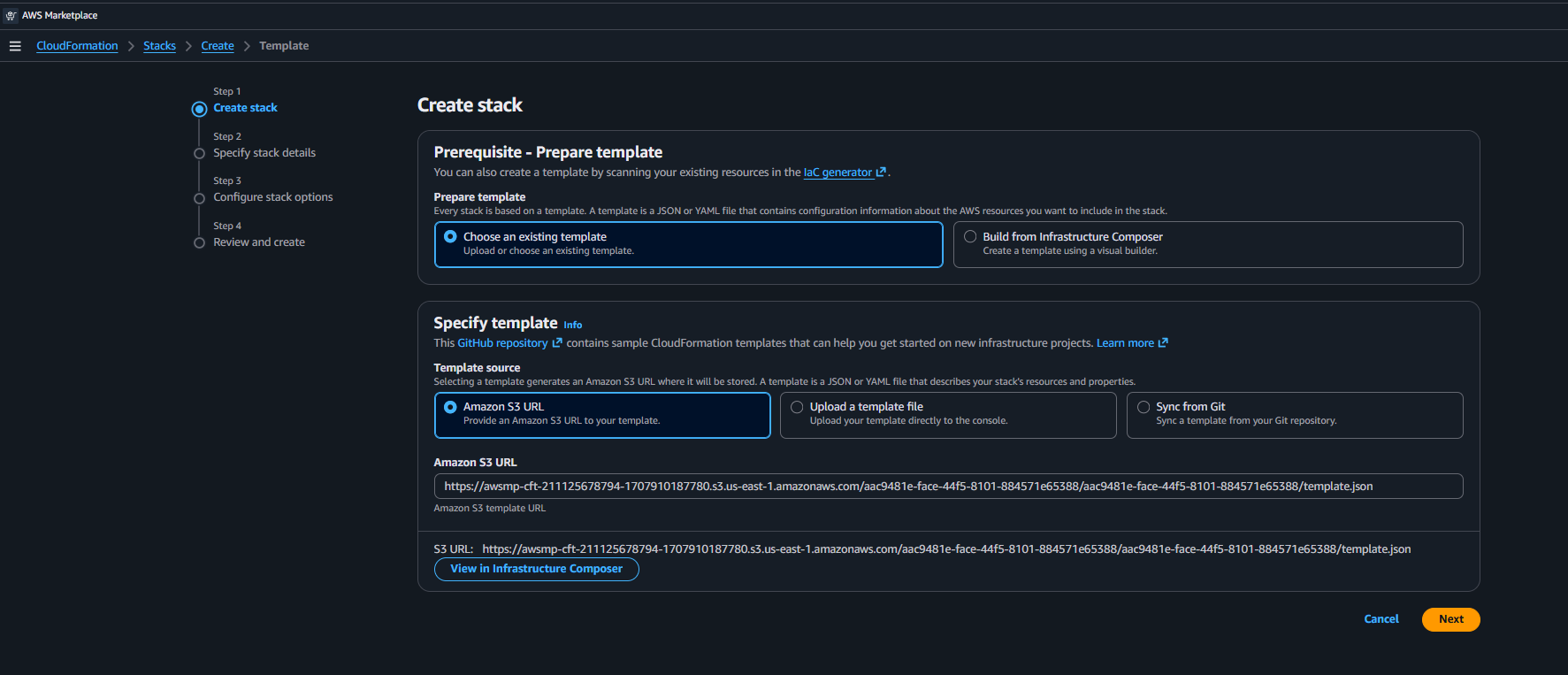The width and height of the screenshot is (1568, 675).
Task: Select Sync from Git template source
Action: (1295, 415)
